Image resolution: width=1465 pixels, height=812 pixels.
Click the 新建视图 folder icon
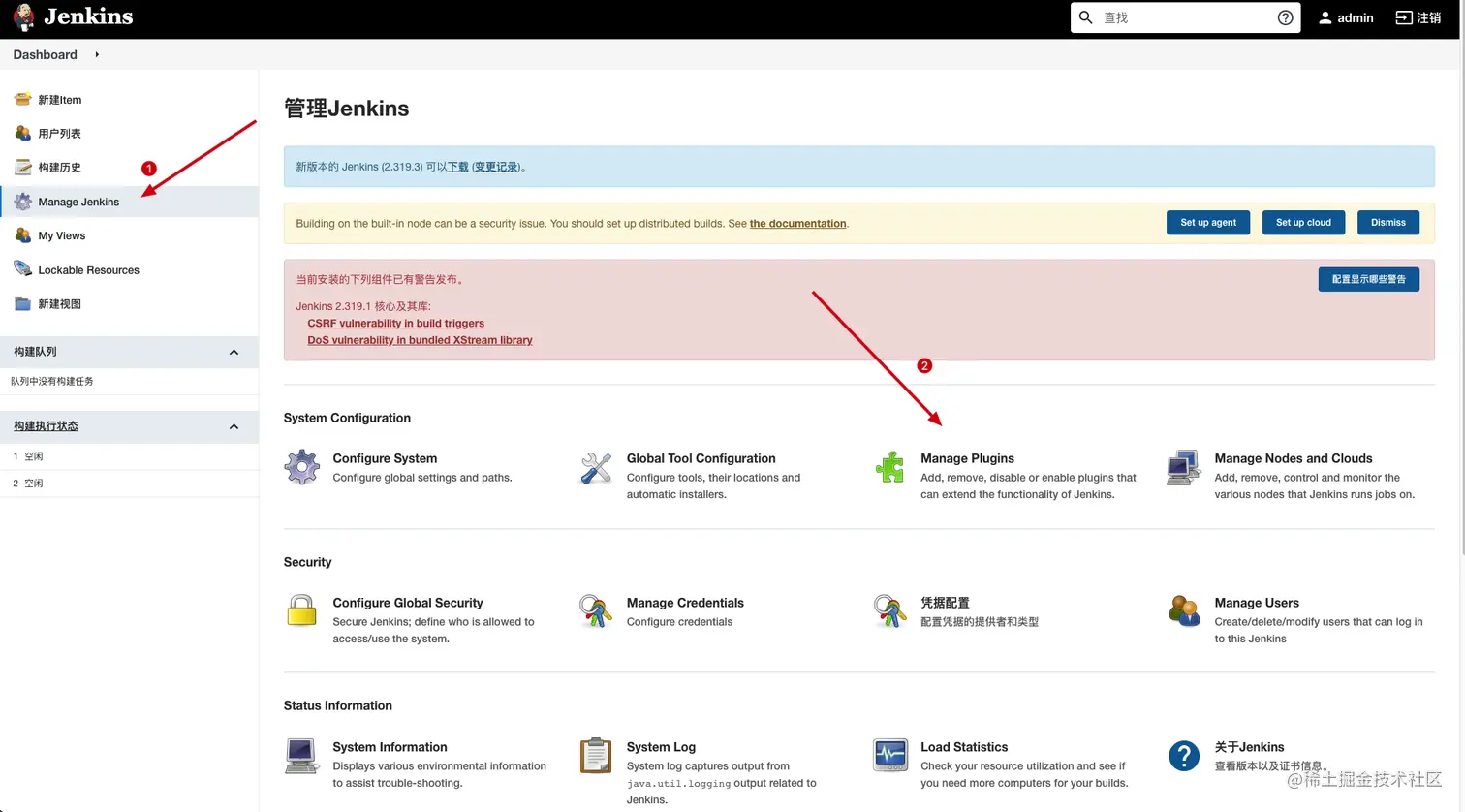pyautogui.click(x=23, y=303)
